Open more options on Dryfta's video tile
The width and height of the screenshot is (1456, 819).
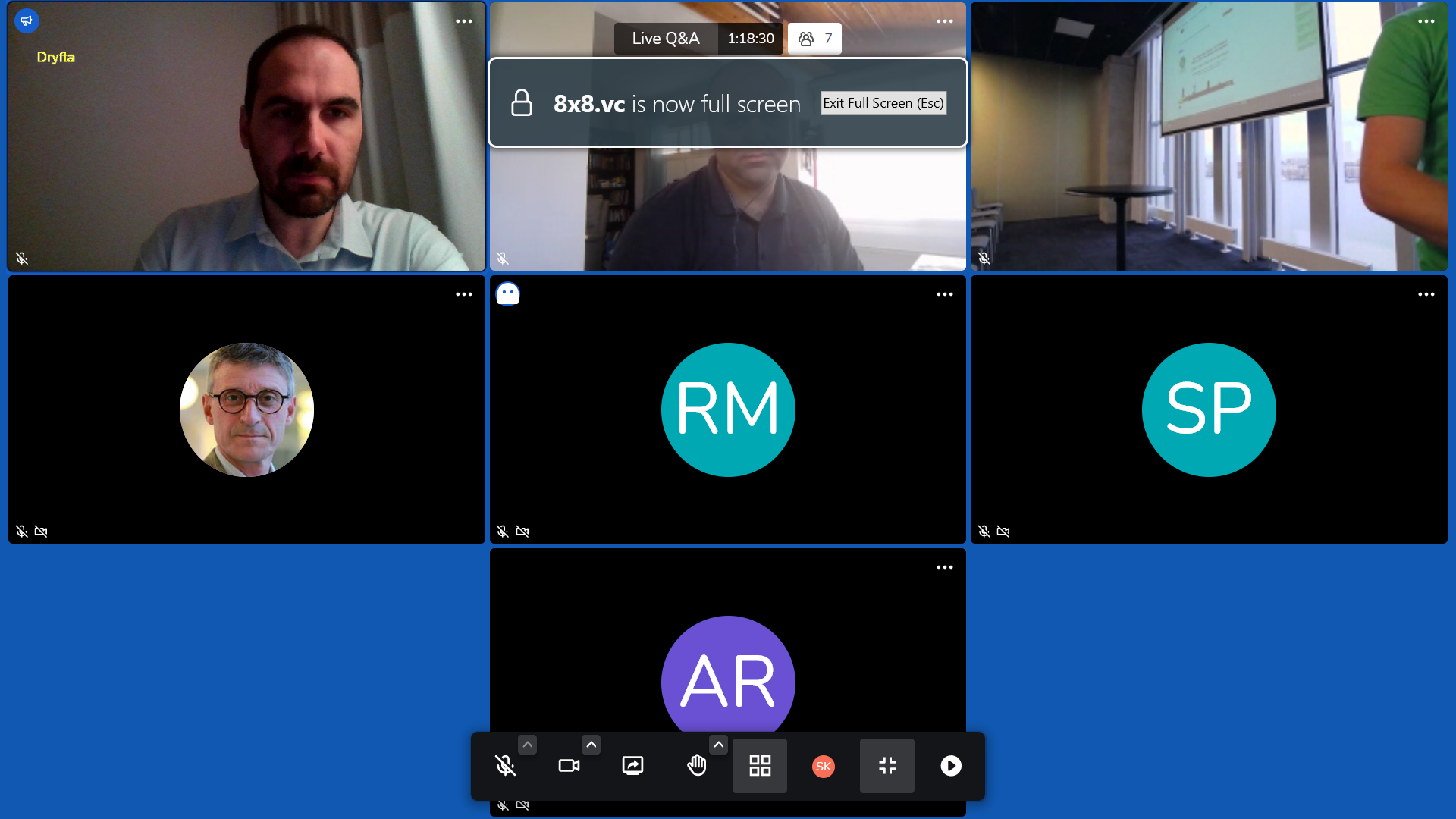[464, 21]
